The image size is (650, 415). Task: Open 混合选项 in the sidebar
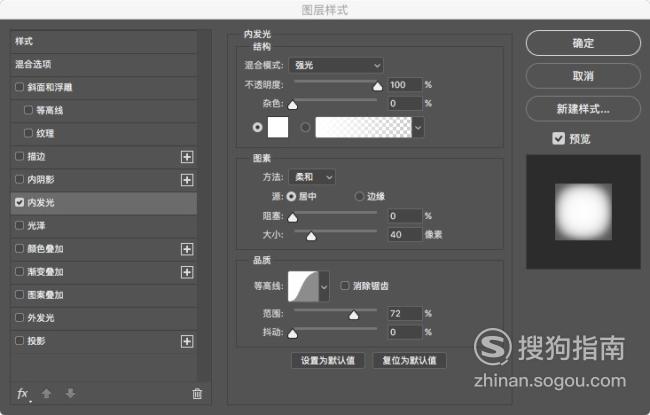point(103,64)
